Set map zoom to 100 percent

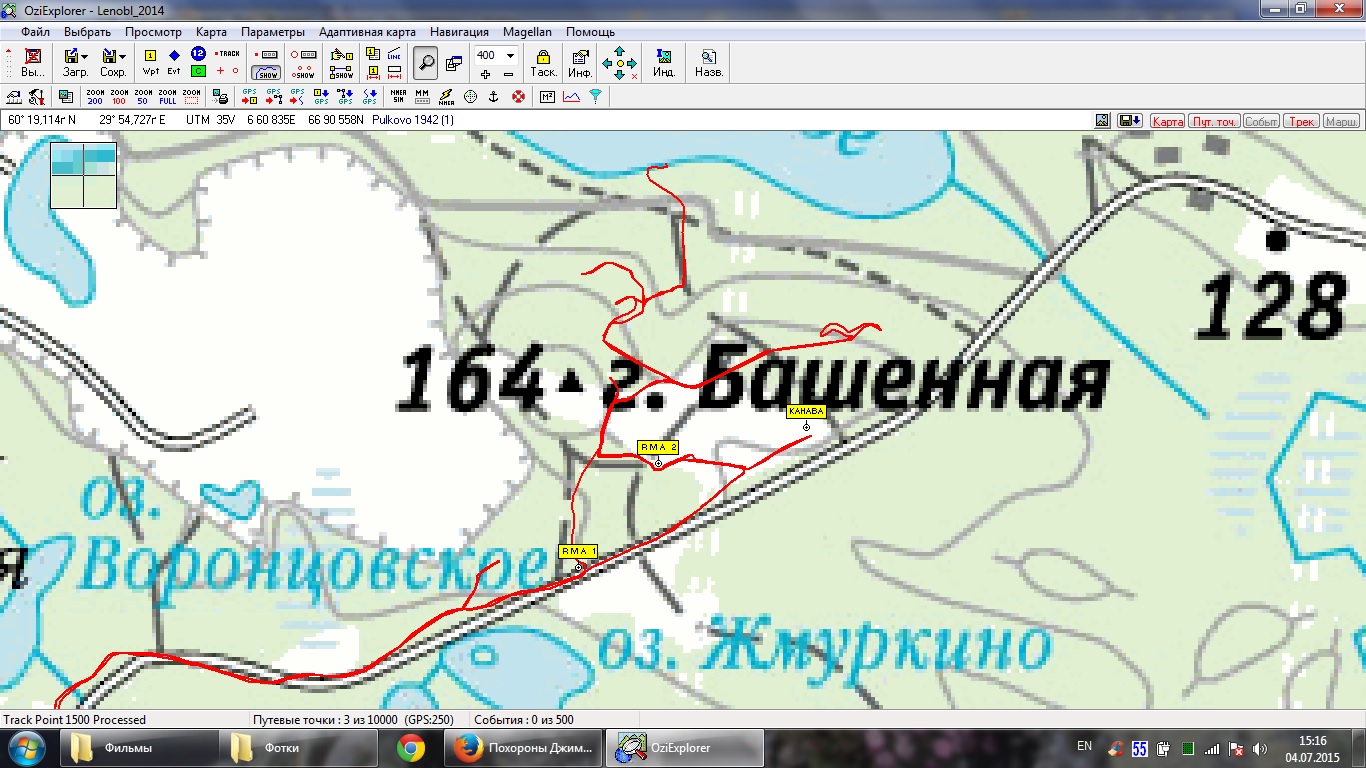coord(119,97)
